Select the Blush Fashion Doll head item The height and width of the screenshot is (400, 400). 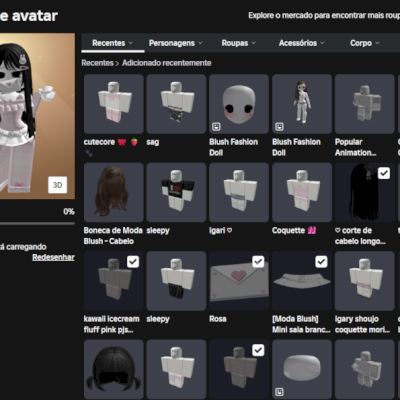pos(239,104)
